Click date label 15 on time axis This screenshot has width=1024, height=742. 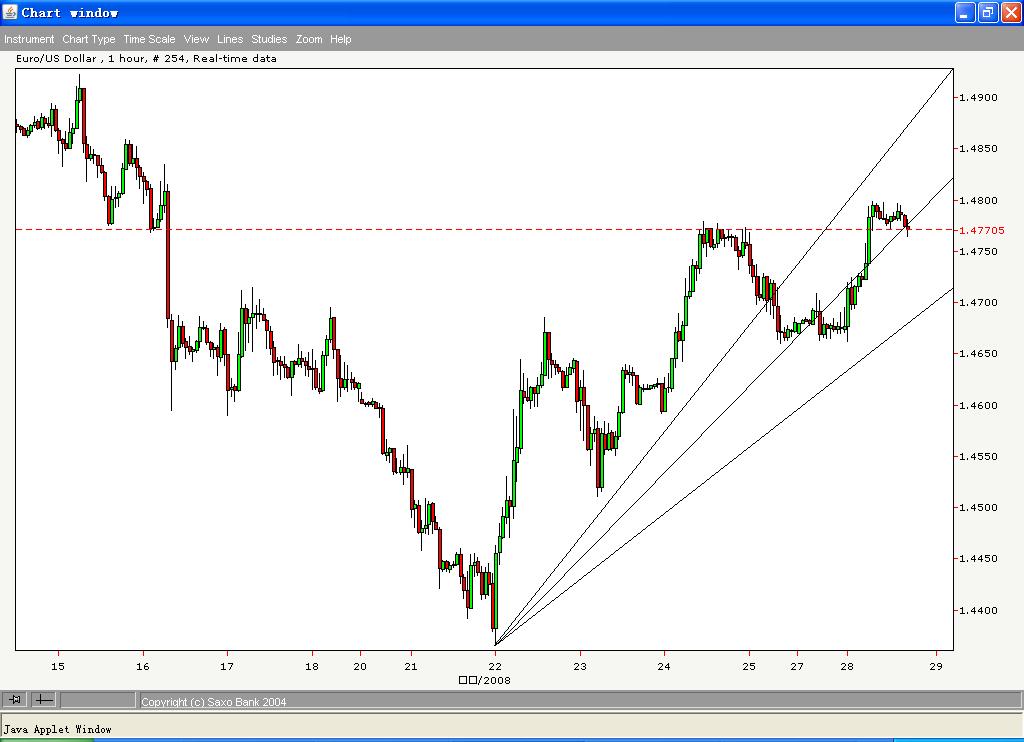click(x=58, y=666)
